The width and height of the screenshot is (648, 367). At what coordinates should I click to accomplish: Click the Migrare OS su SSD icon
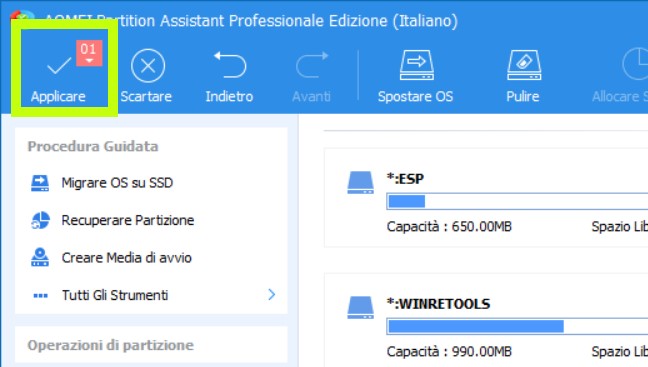[x=40, y=183]
